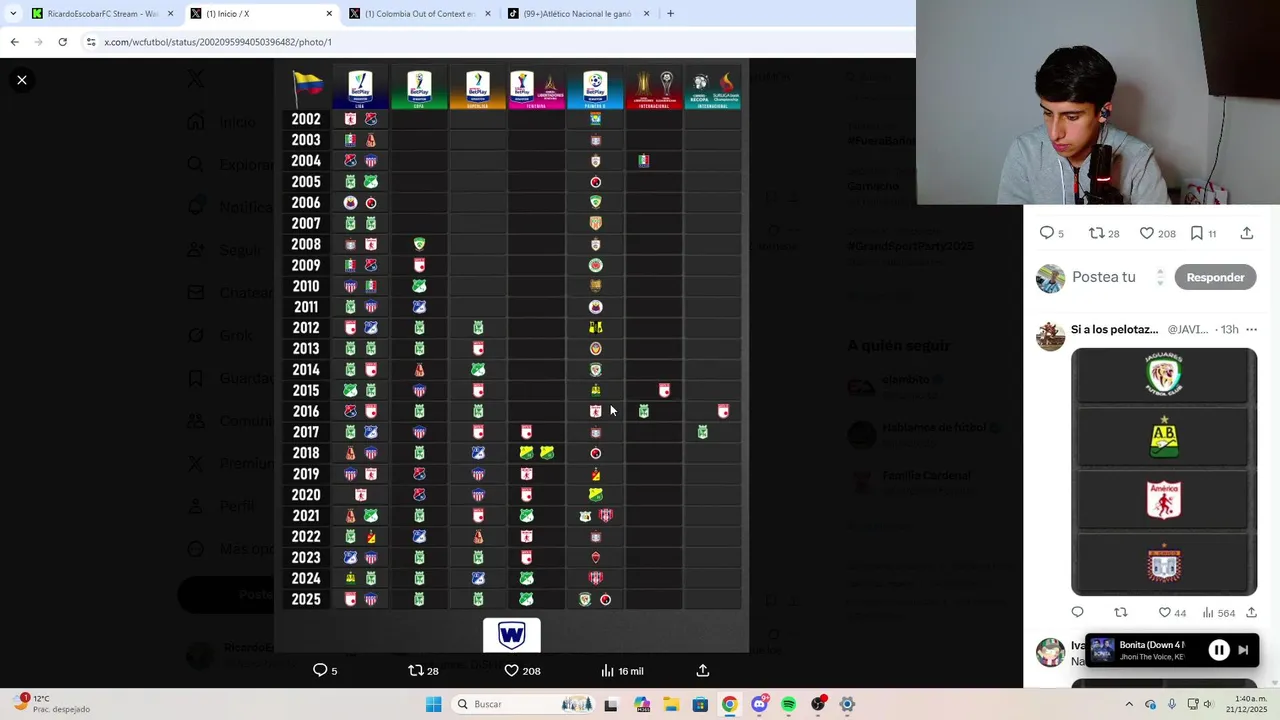Launch Microsoft 365 Copilot from taskbar
The width and height of the screenshot is (1280, 720).
click(x=641, y=704)
